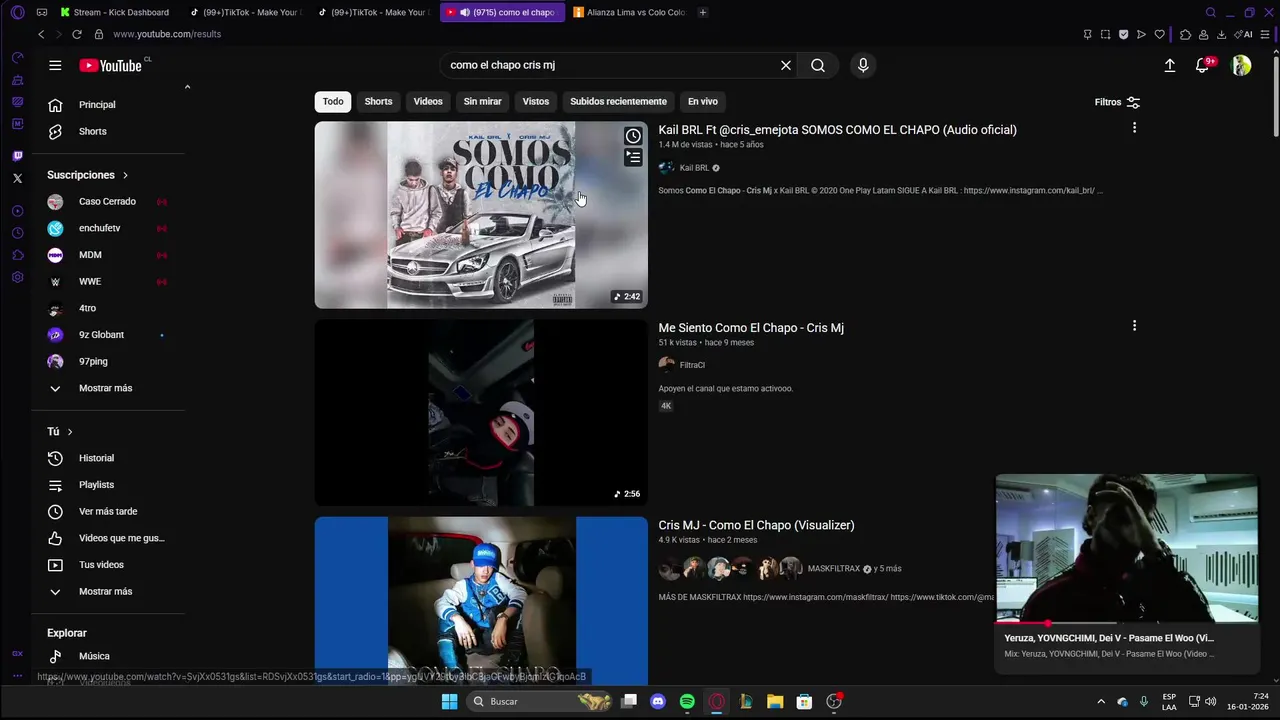Image resolution: width=1280 pixels, height=720 pixels.
Task: Open the Create upload icon
Action: [1170, 65]
